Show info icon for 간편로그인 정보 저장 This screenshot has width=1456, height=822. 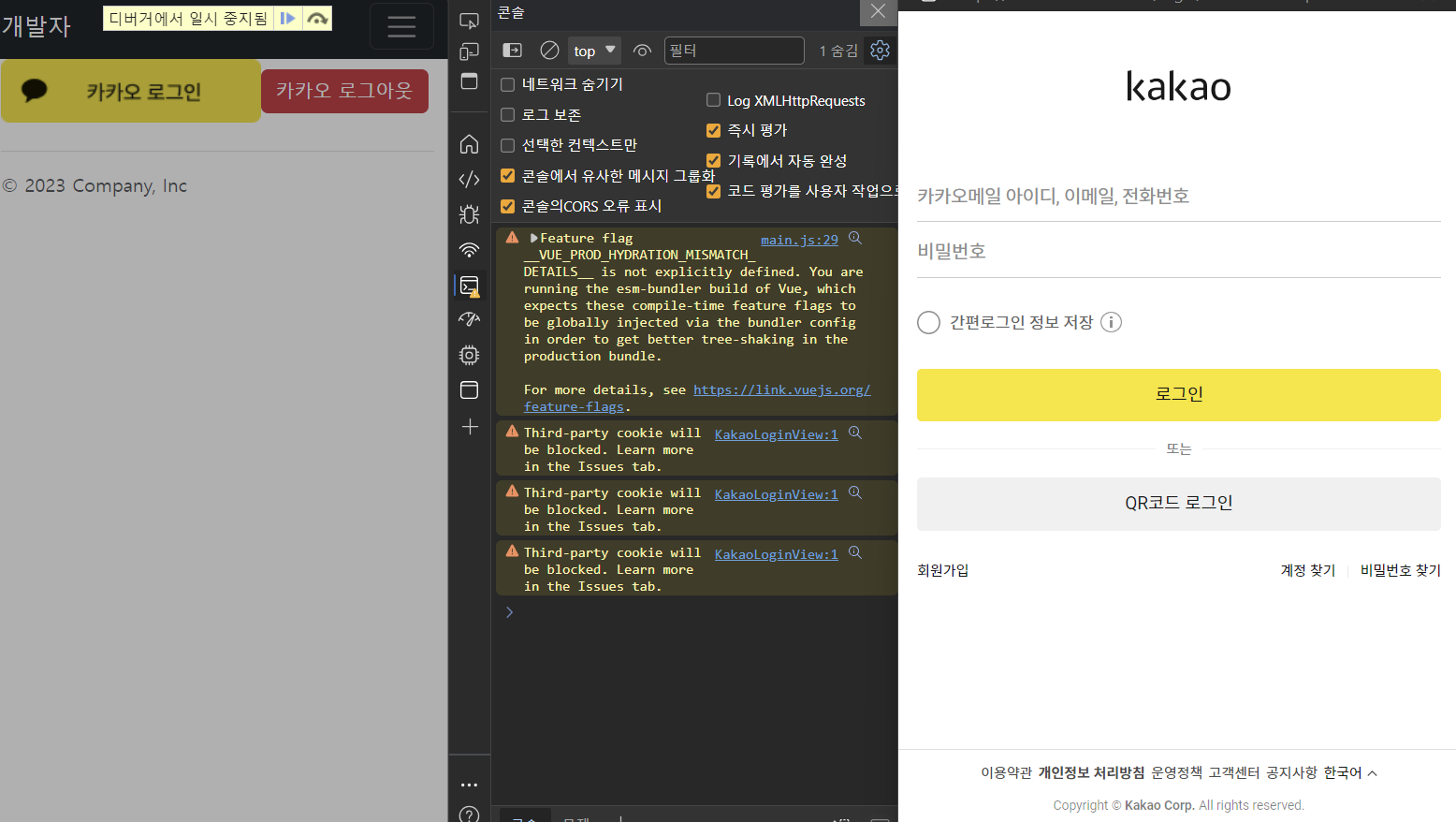point(1111,322)
